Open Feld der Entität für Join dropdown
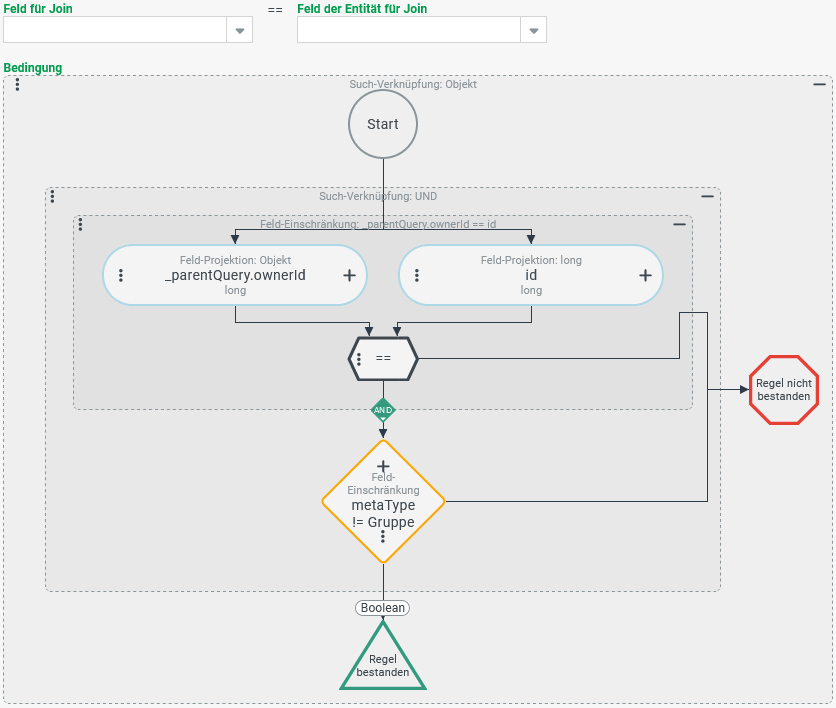Image resolution: width=836 pixels, height=708 pixels. (534, 30)
